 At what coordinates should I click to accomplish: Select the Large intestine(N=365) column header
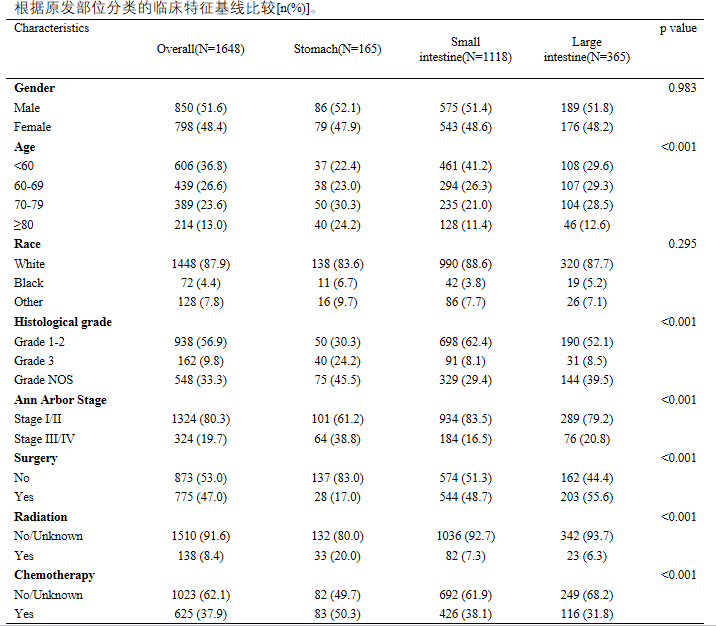click(x=586, y=50)
